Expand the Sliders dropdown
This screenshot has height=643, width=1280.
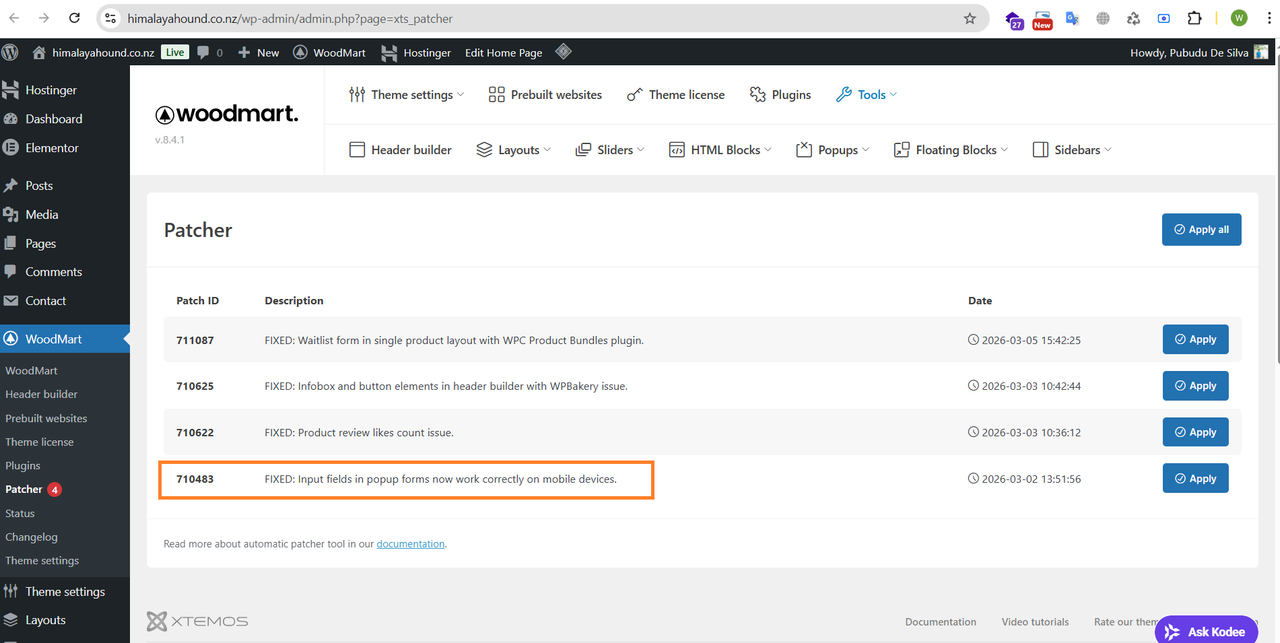click(610, 150)
